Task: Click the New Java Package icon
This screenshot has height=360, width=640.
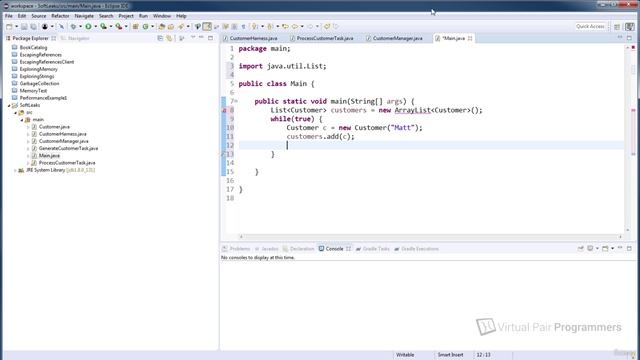Action: coord(136,27)
